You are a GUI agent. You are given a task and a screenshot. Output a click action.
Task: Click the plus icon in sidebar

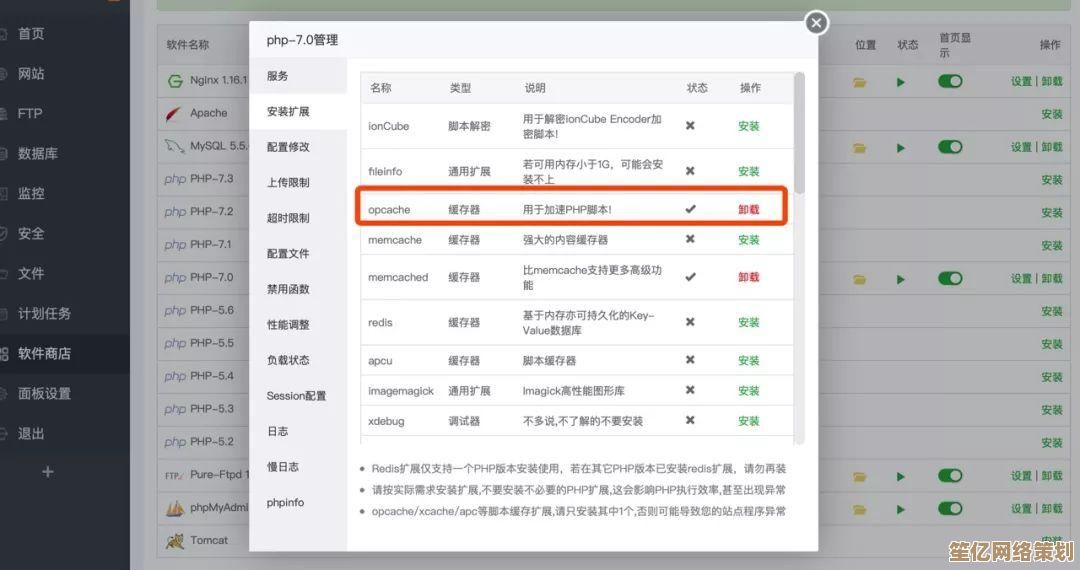coord(48,472)
